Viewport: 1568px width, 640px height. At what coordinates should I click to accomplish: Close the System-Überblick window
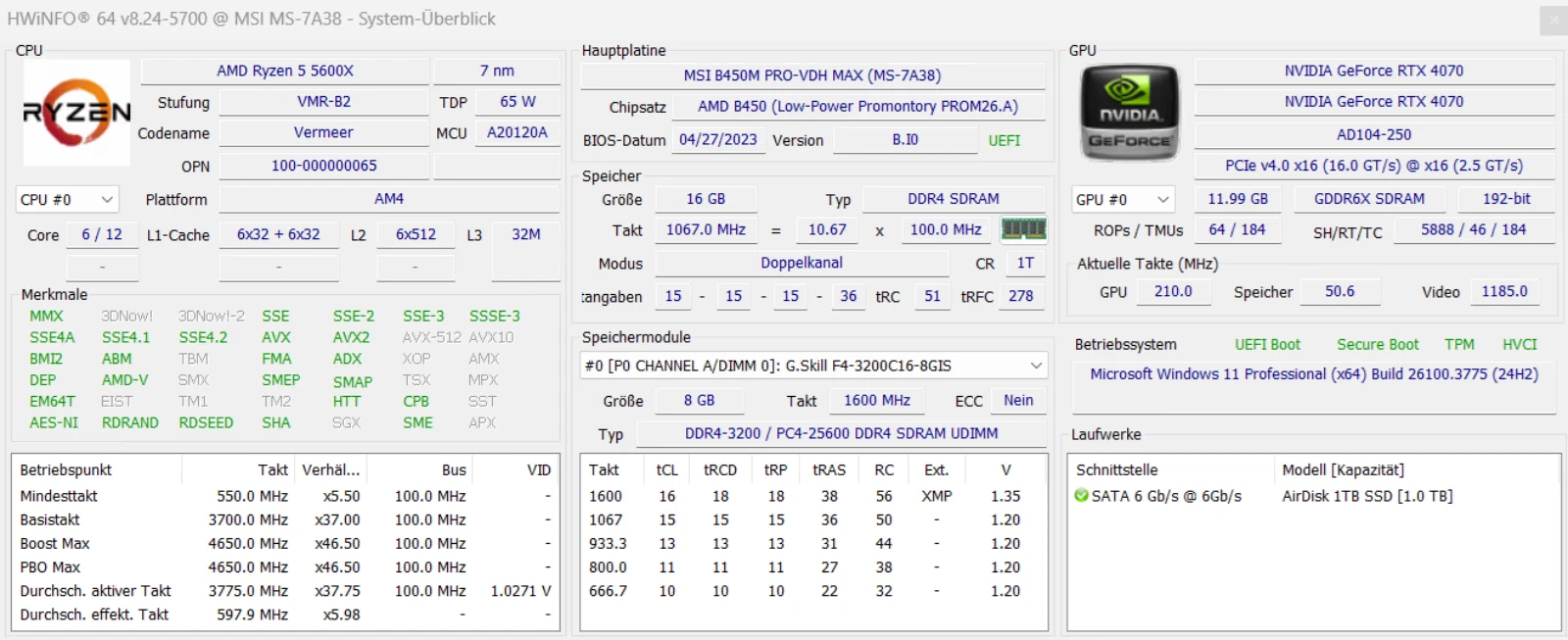(1553, 19)
